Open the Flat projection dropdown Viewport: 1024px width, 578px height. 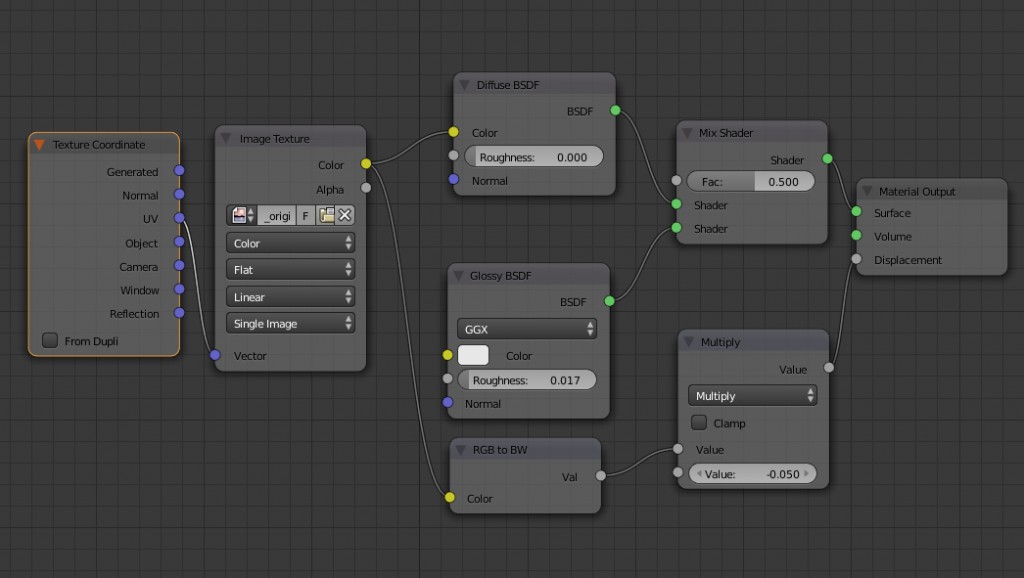click(x=291, y=270)
